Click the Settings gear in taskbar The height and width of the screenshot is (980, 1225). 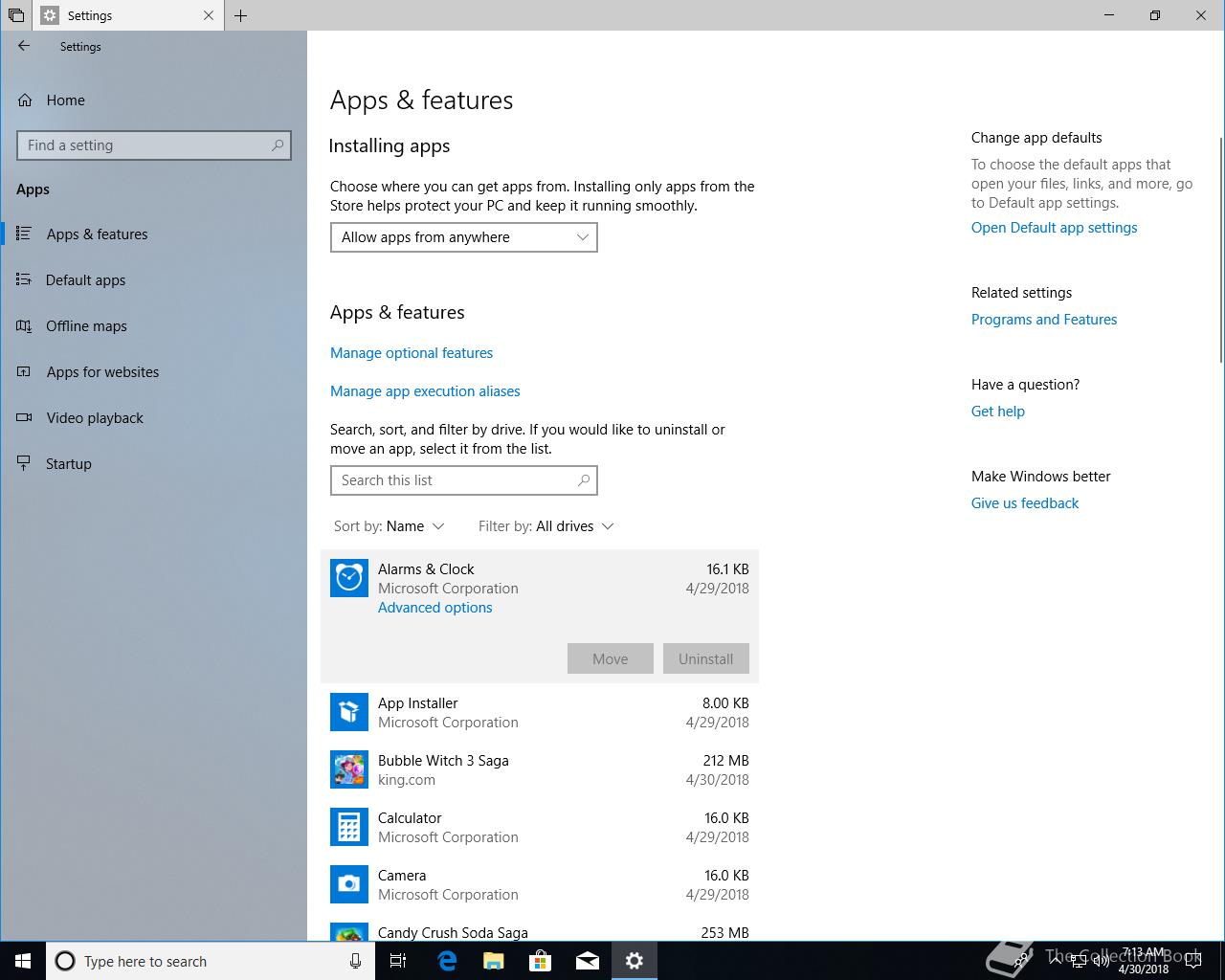[635, 961]
